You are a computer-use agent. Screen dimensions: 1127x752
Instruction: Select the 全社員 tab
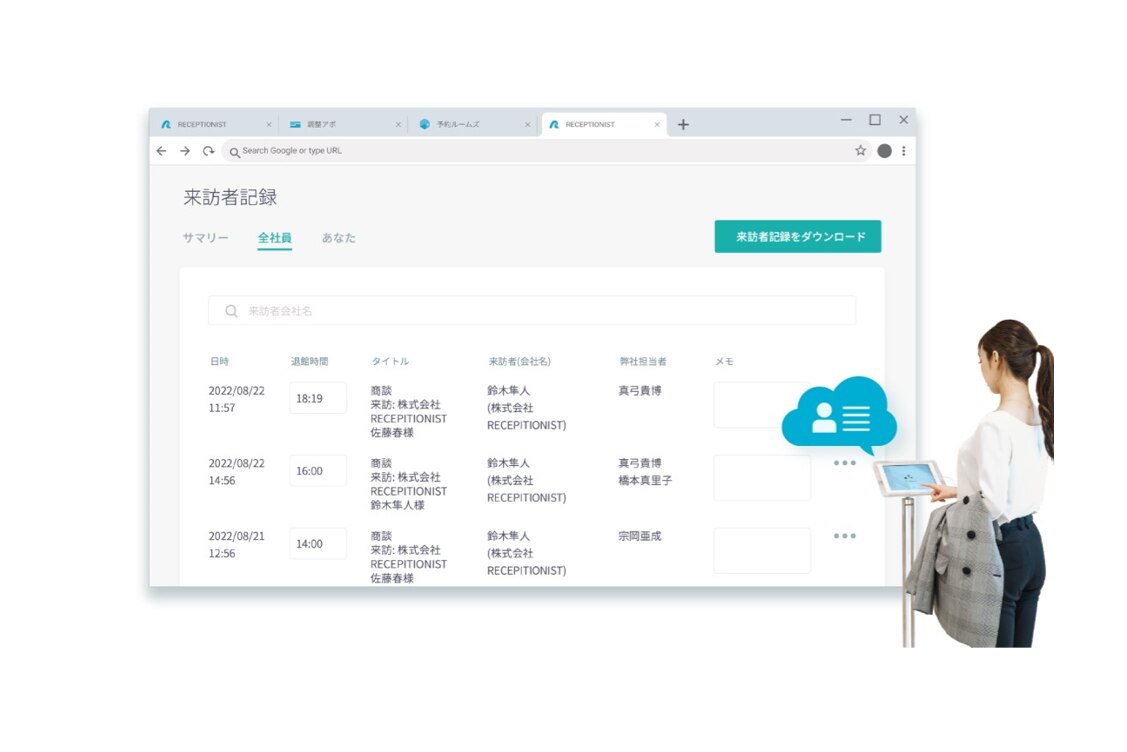click(275, 238)
